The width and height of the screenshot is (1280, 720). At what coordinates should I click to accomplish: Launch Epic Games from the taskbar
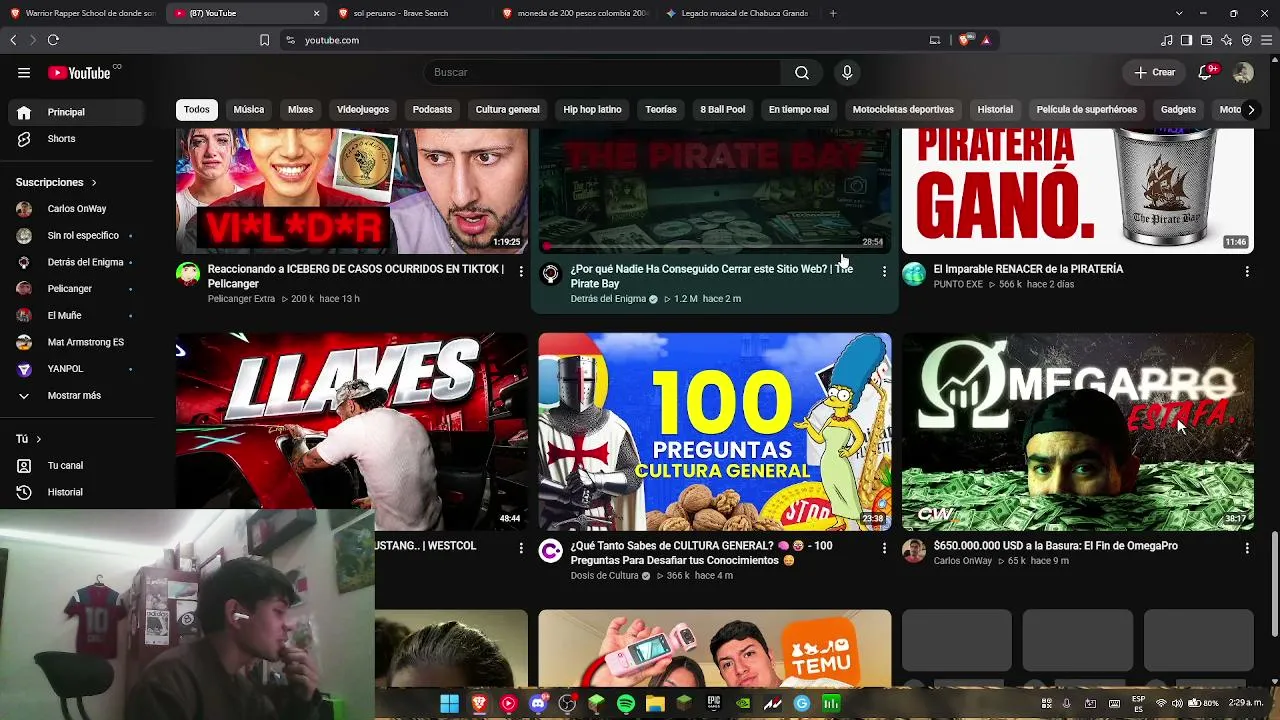click(714, 704)
